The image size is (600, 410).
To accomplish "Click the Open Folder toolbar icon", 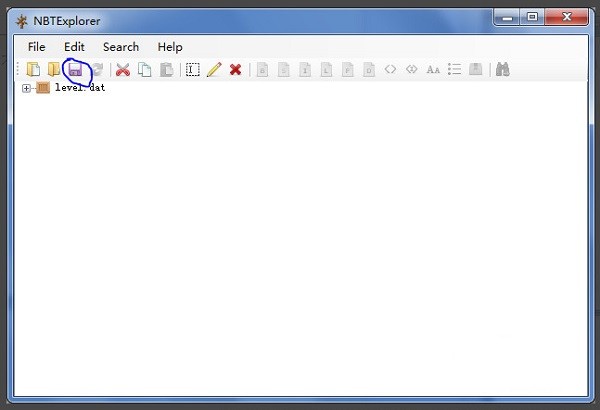I will (x=54, y=70).
